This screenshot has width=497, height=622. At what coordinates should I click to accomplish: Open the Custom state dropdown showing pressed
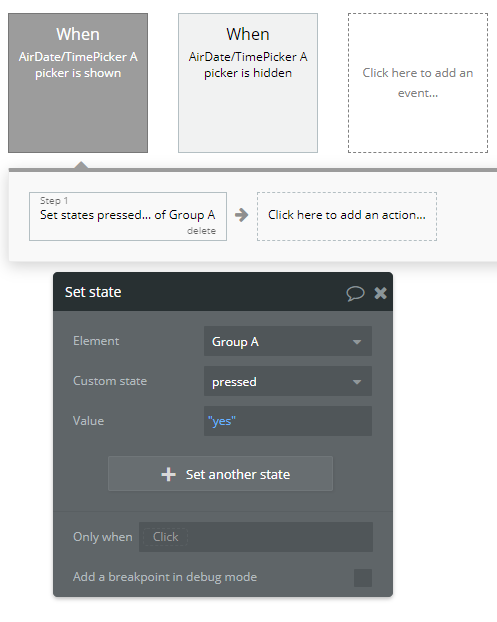[288, 381]
